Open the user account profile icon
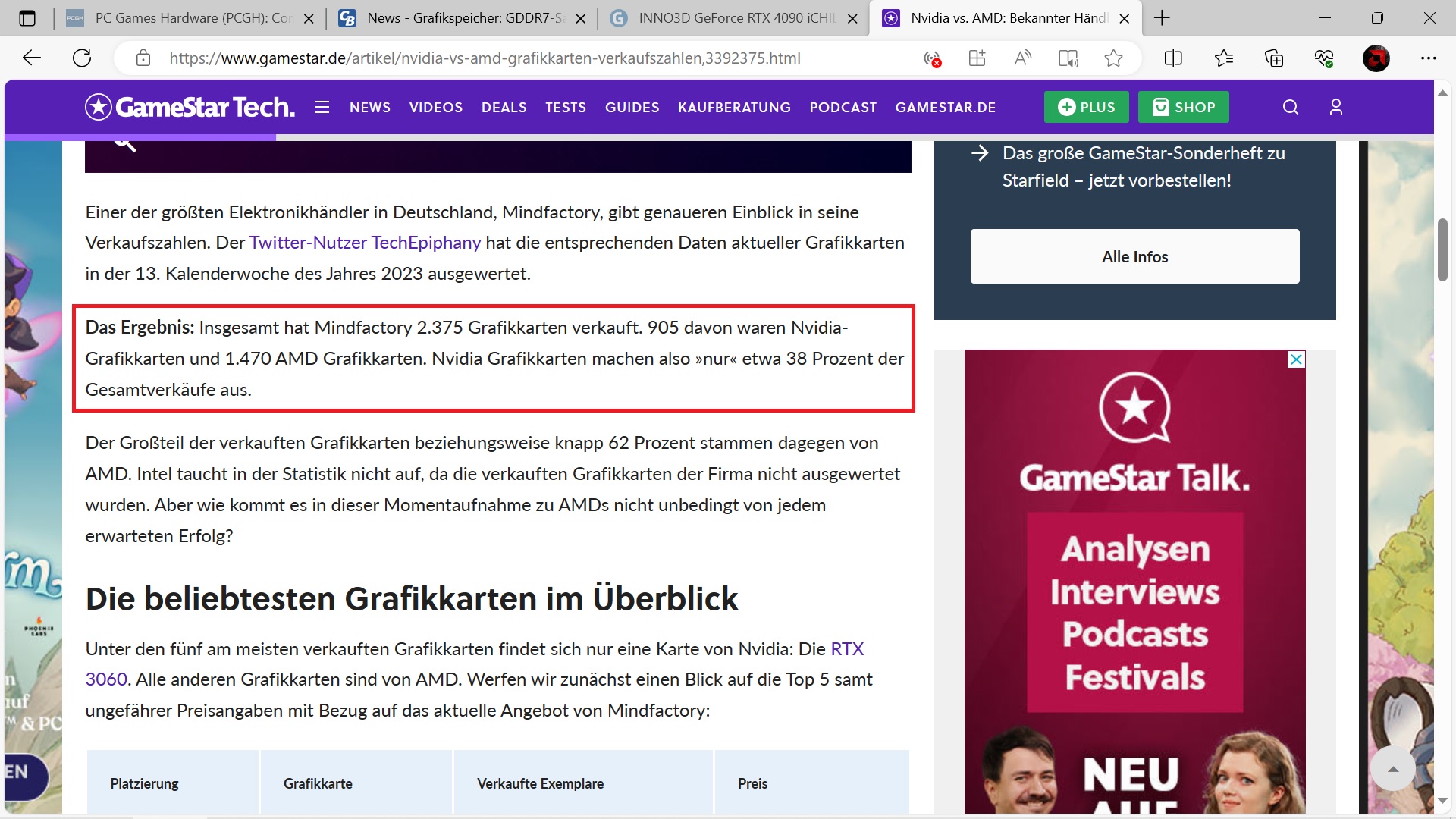1456x819 pixels. (1336, 107)
